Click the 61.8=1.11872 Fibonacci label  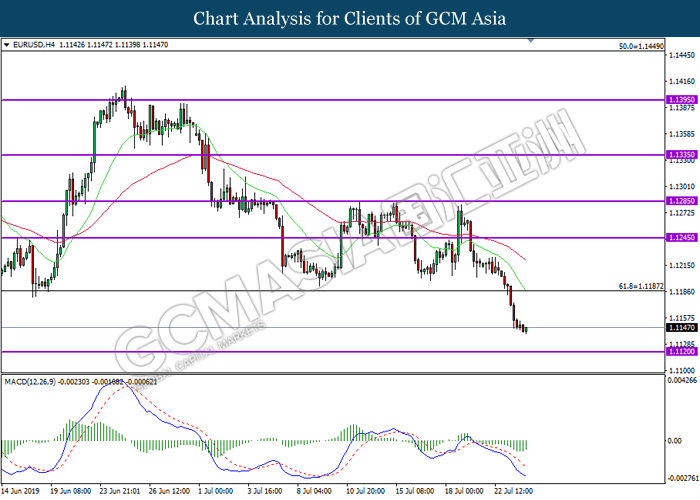click(641, 286)
